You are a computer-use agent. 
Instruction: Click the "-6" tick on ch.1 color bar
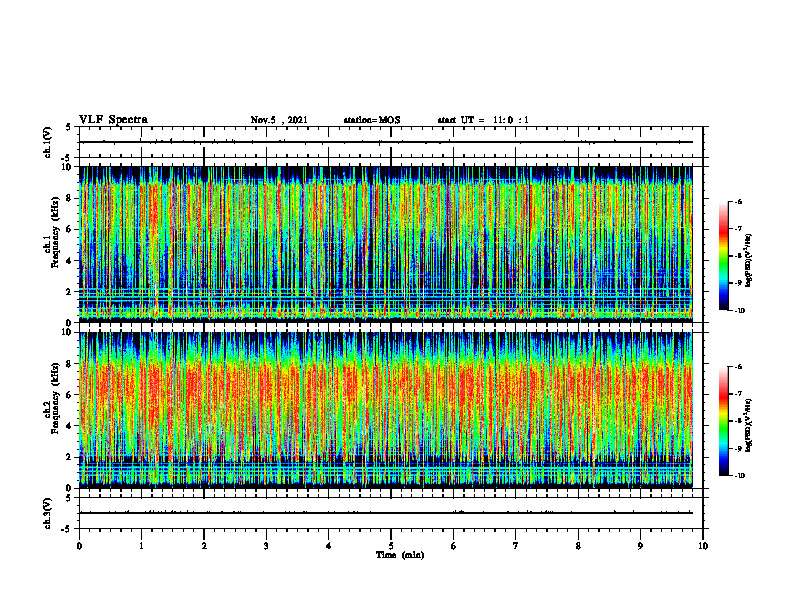pos(738,202)
